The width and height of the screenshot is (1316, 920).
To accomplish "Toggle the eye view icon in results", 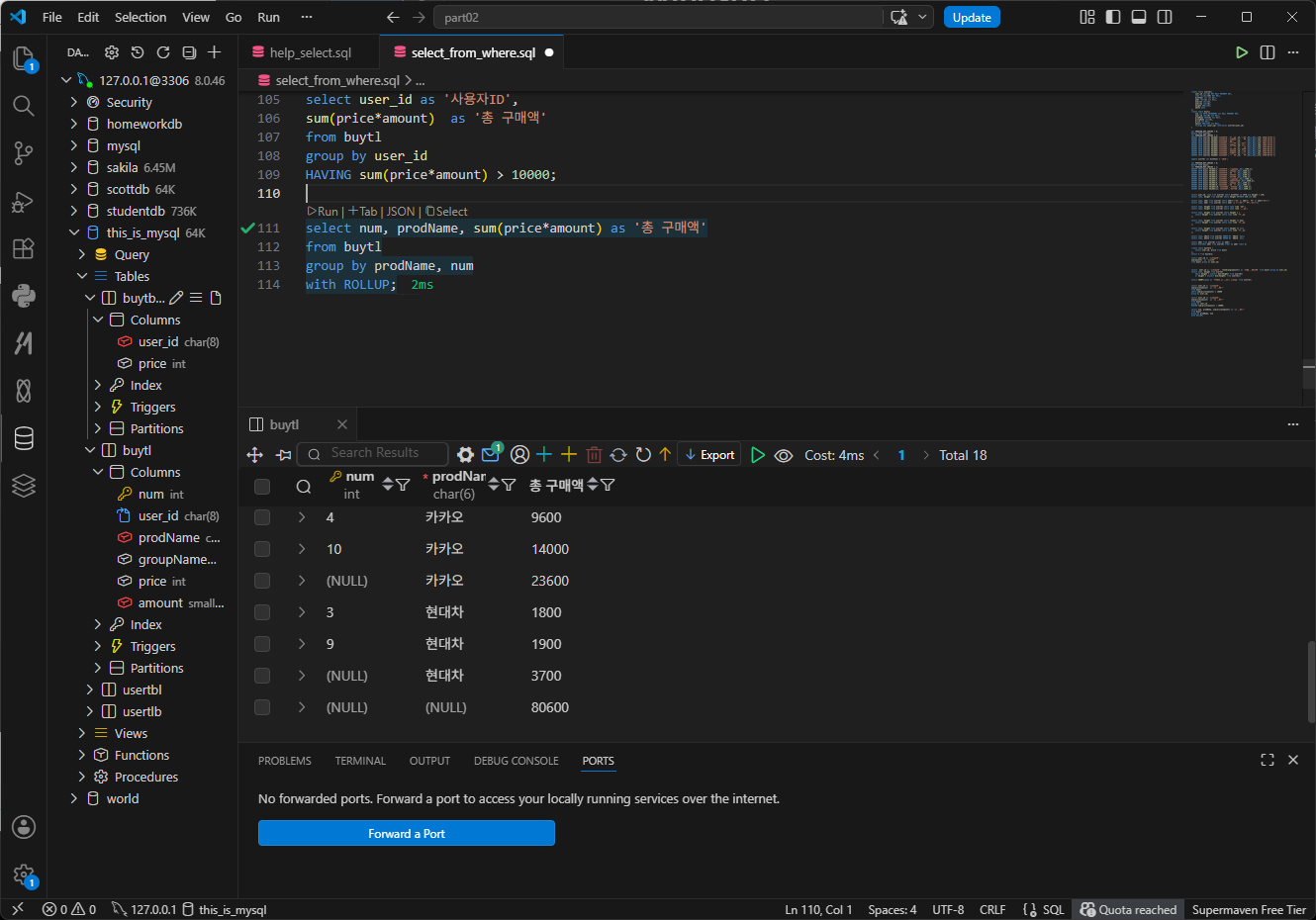I will (x=784, y=455).
